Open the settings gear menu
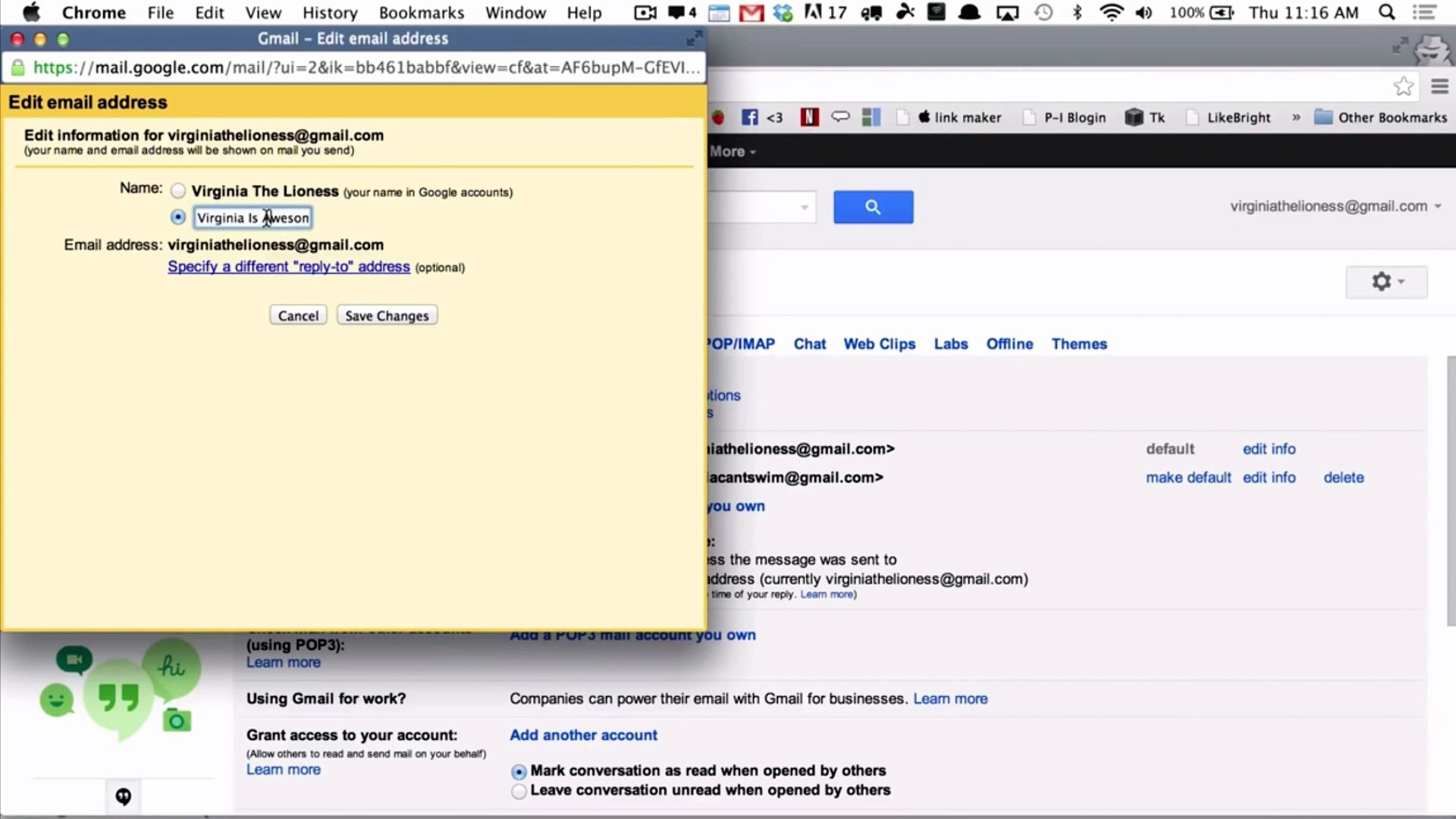Image resolution: width=1456 pixels, height=819 pixels. [x=1386, y=282]
